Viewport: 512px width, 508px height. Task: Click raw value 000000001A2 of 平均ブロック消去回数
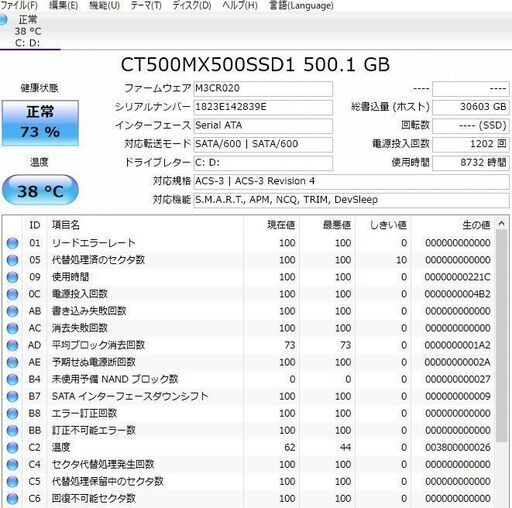[x=457, y=345]
